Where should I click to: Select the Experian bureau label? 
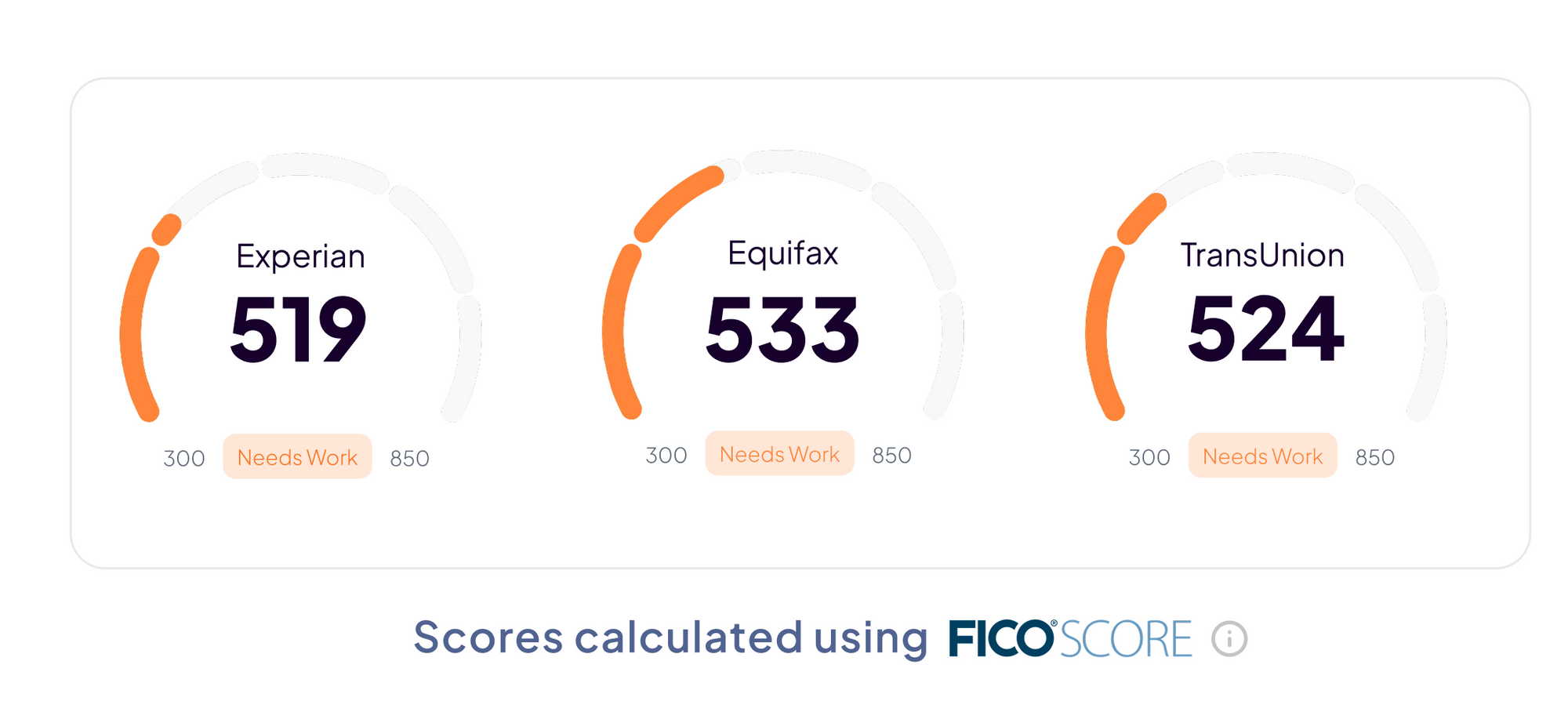pyautogui.click(x=300, y=256)
